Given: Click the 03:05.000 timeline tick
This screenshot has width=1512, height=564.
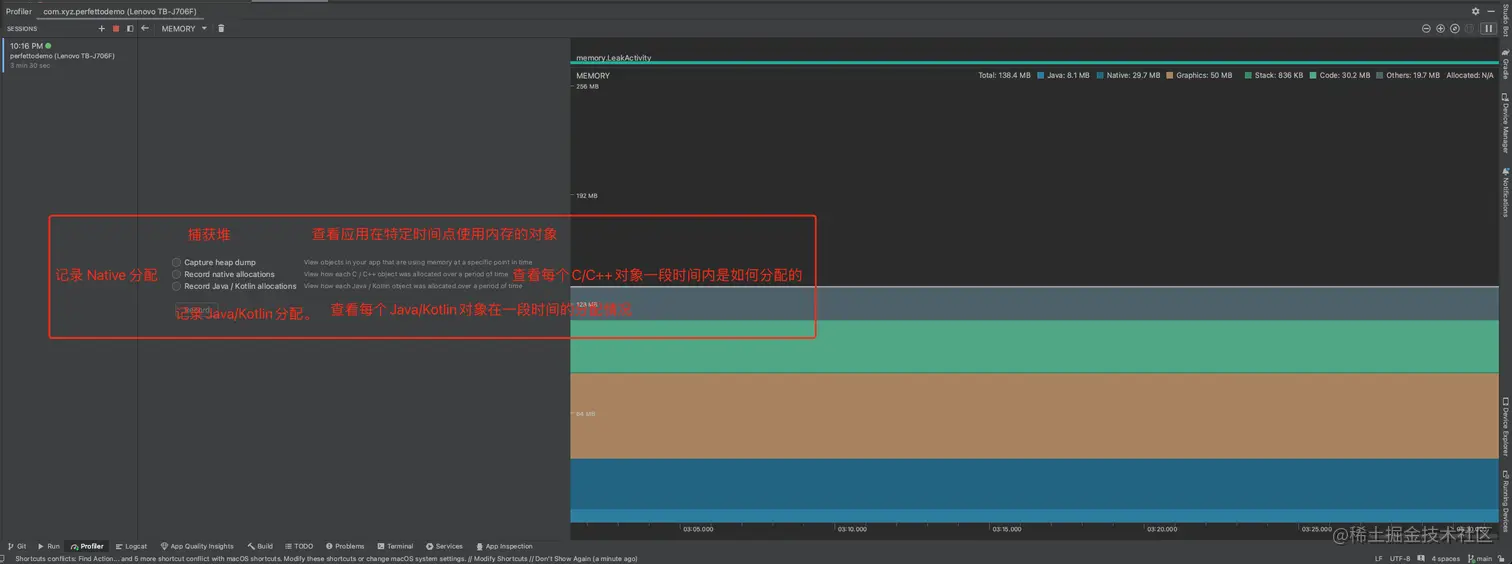Looking at the screenshot, I should [x=698, y=529].
